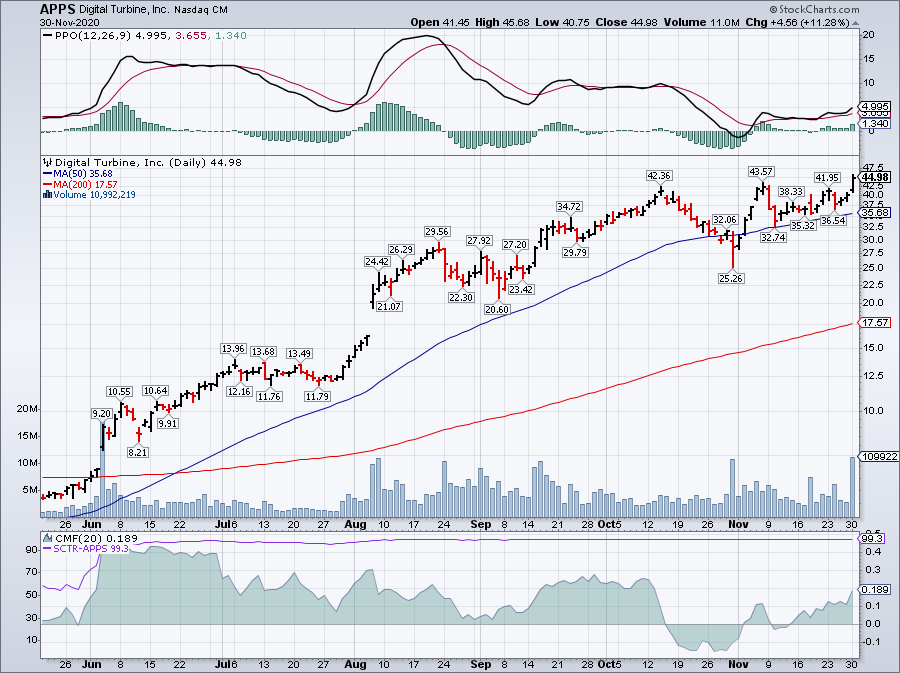
Task: Click the blue line marker before MA(50)
Action: 48,174
